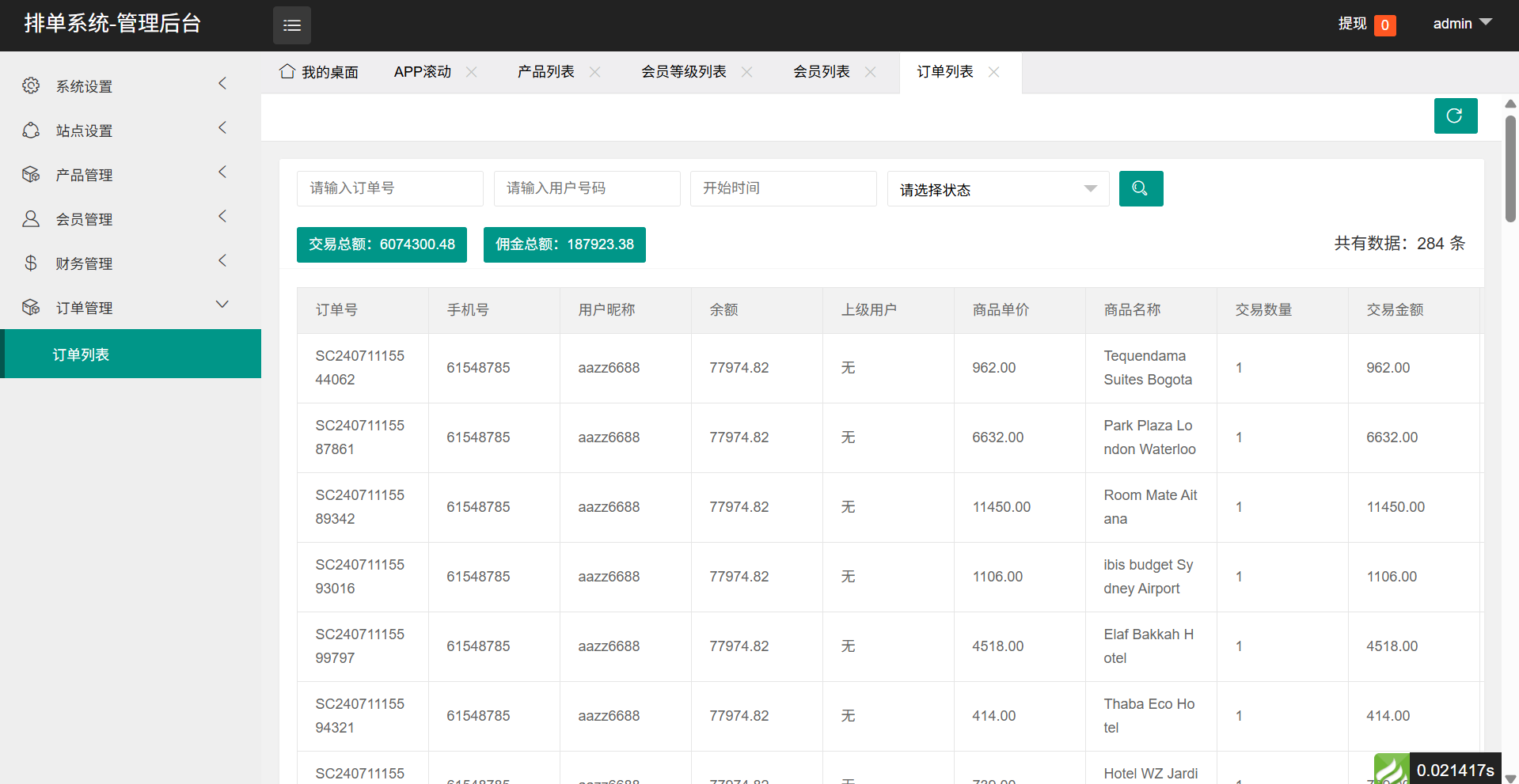Click the home icon on 我的桌面 tab
The width and height of the screenshot is (1519, 784).
point(287,71)
